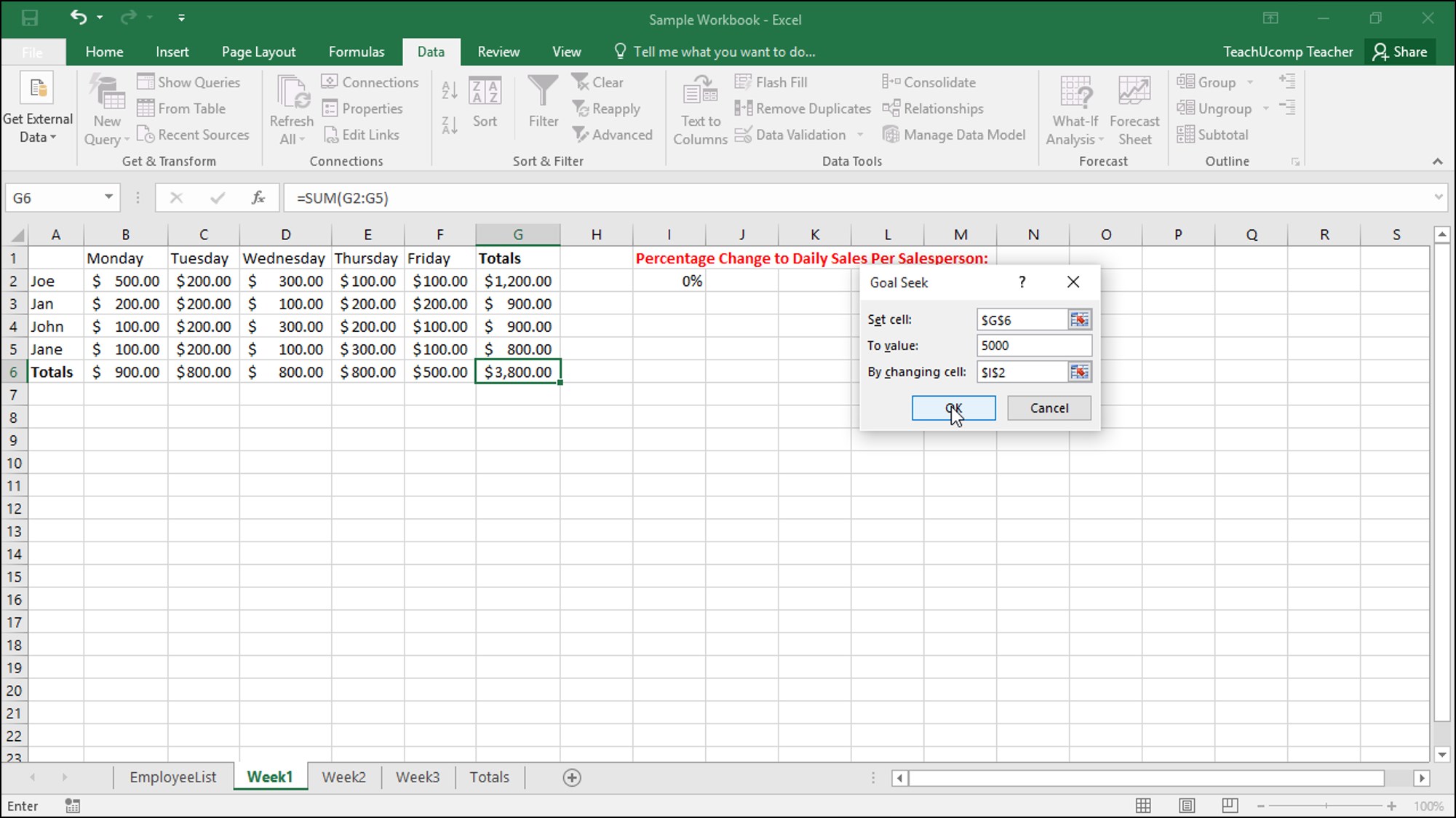Click the range collapse selector for Set cell
This screenshot has height=818, width=1456.
(1080, 319)
